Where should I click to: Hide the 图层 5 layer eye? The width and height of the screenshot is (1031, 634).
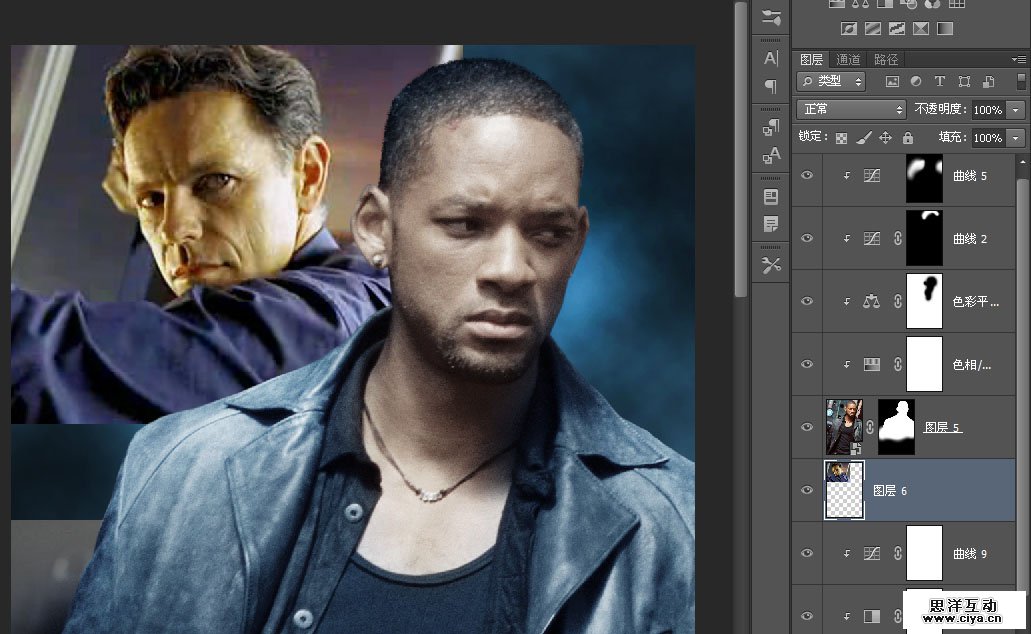807,427
